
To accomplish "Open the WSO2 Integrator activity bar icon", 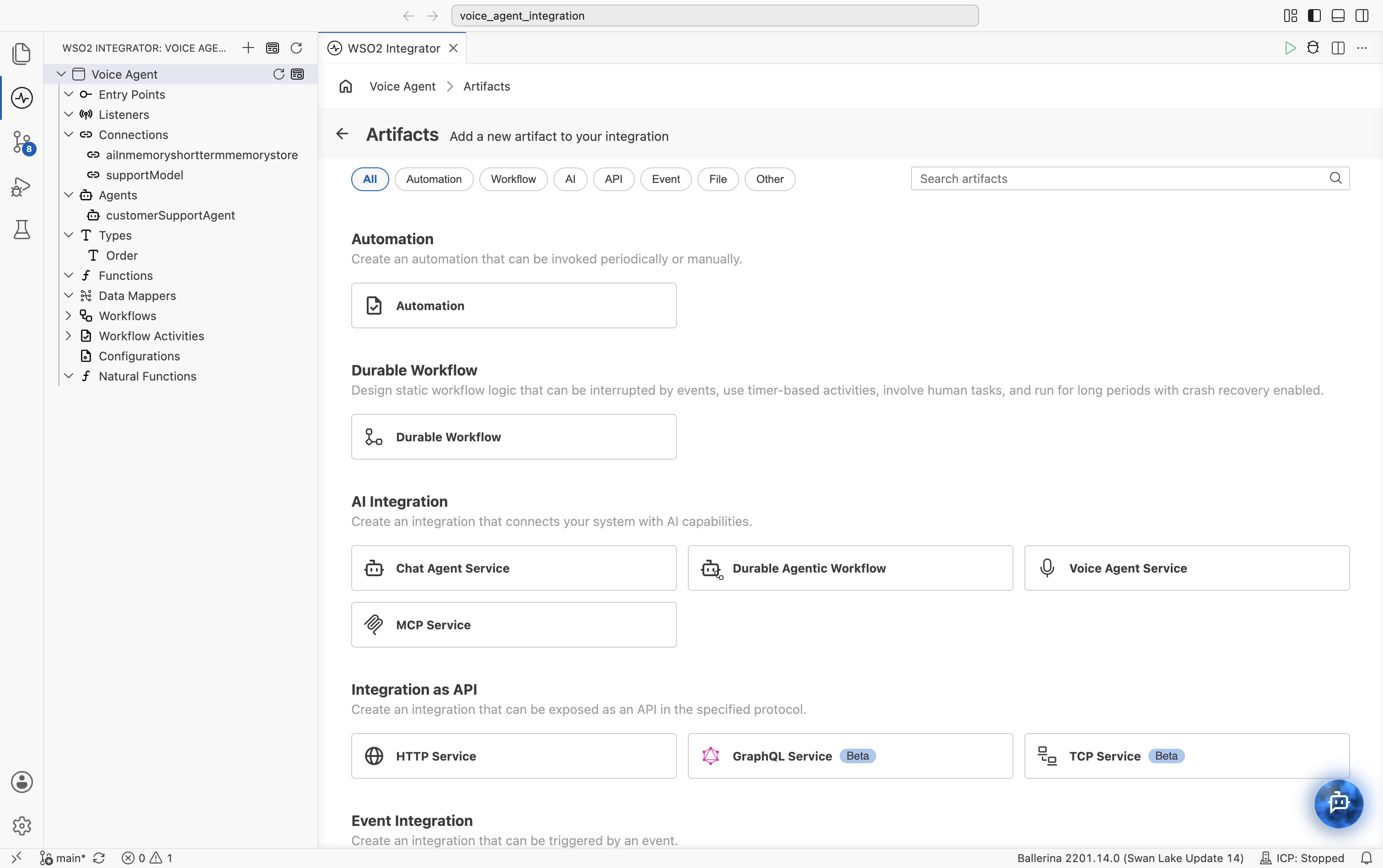I will coord(22,97).
